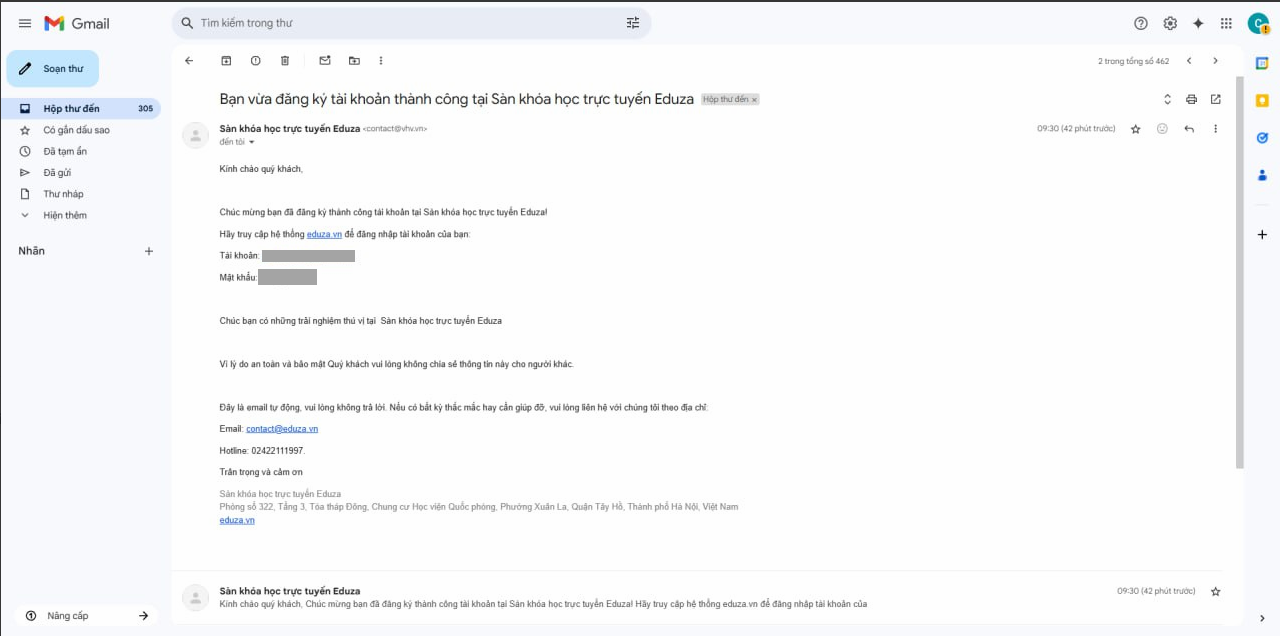Click the page vertical scrollbar
The height and width of the screenshot is (636, 1280).
[1240, 270]
